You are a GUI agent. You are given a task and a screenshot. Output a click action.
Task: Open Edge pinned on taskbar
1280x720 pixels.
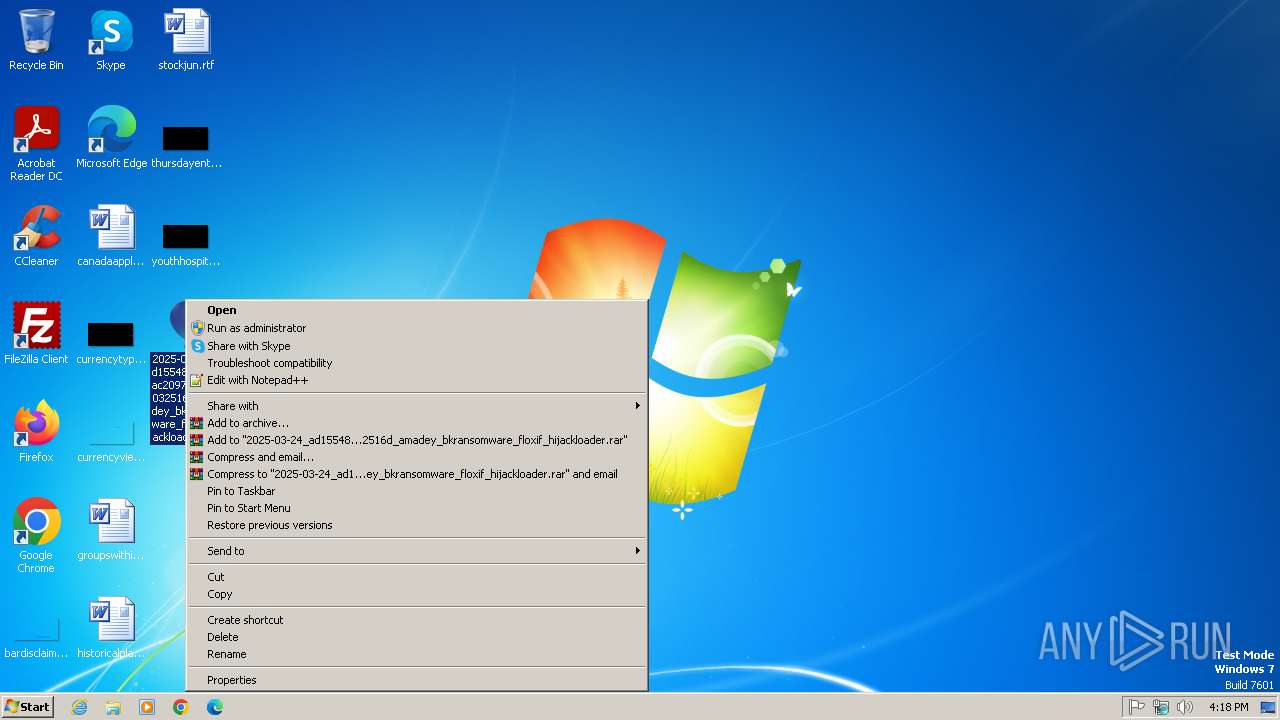[215, 707]
